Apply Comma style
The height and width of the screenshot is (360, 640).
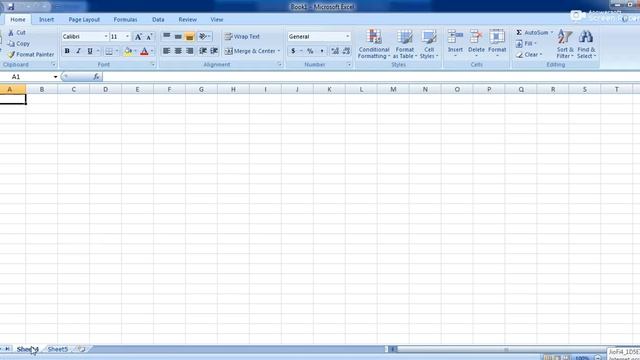click(x=322, y=51)
